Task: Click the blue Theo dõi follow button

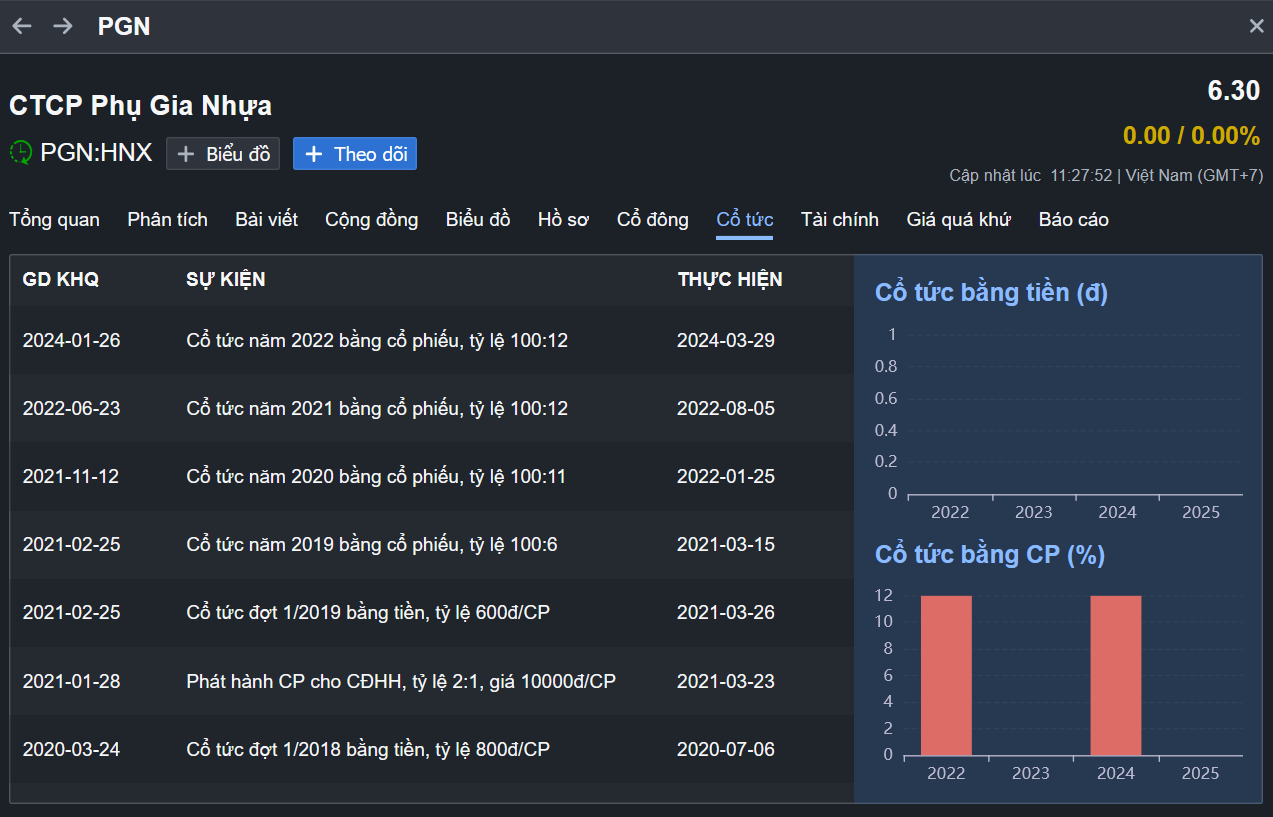Action: [355, 154]
